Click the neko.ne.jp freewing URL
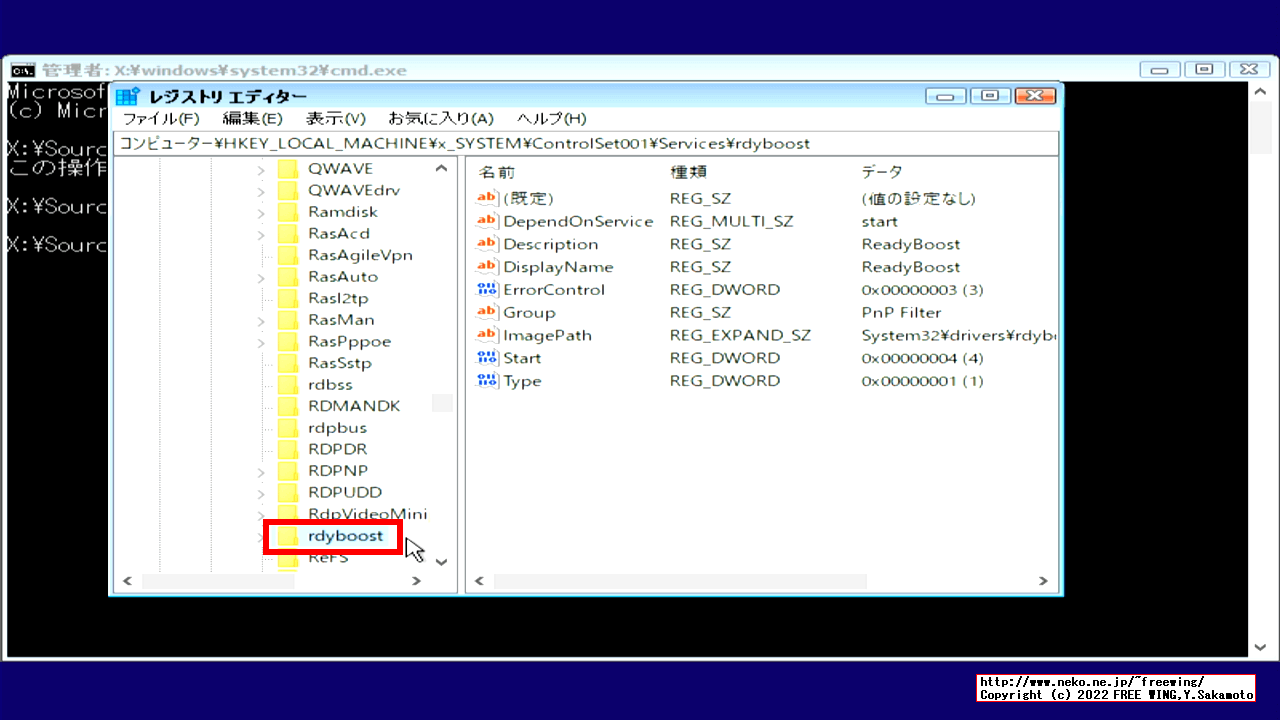The image size is (1280, 720). (1094, 680)
